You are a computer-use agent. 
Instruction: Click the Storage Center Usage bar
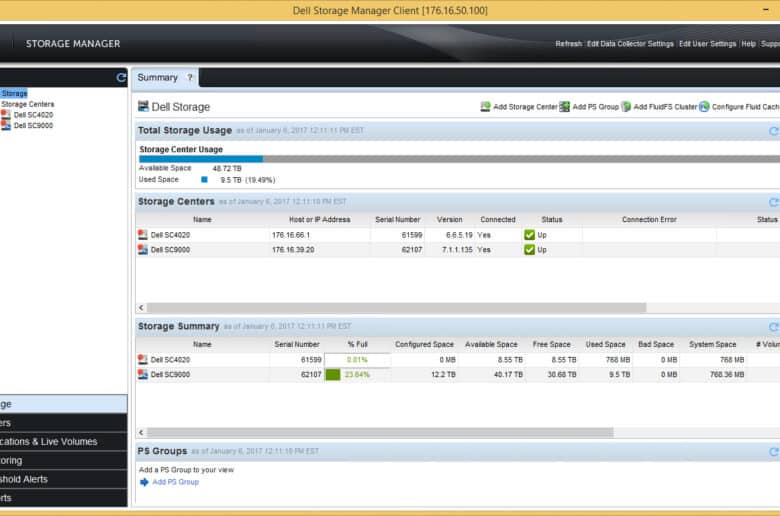pos(459,159)
